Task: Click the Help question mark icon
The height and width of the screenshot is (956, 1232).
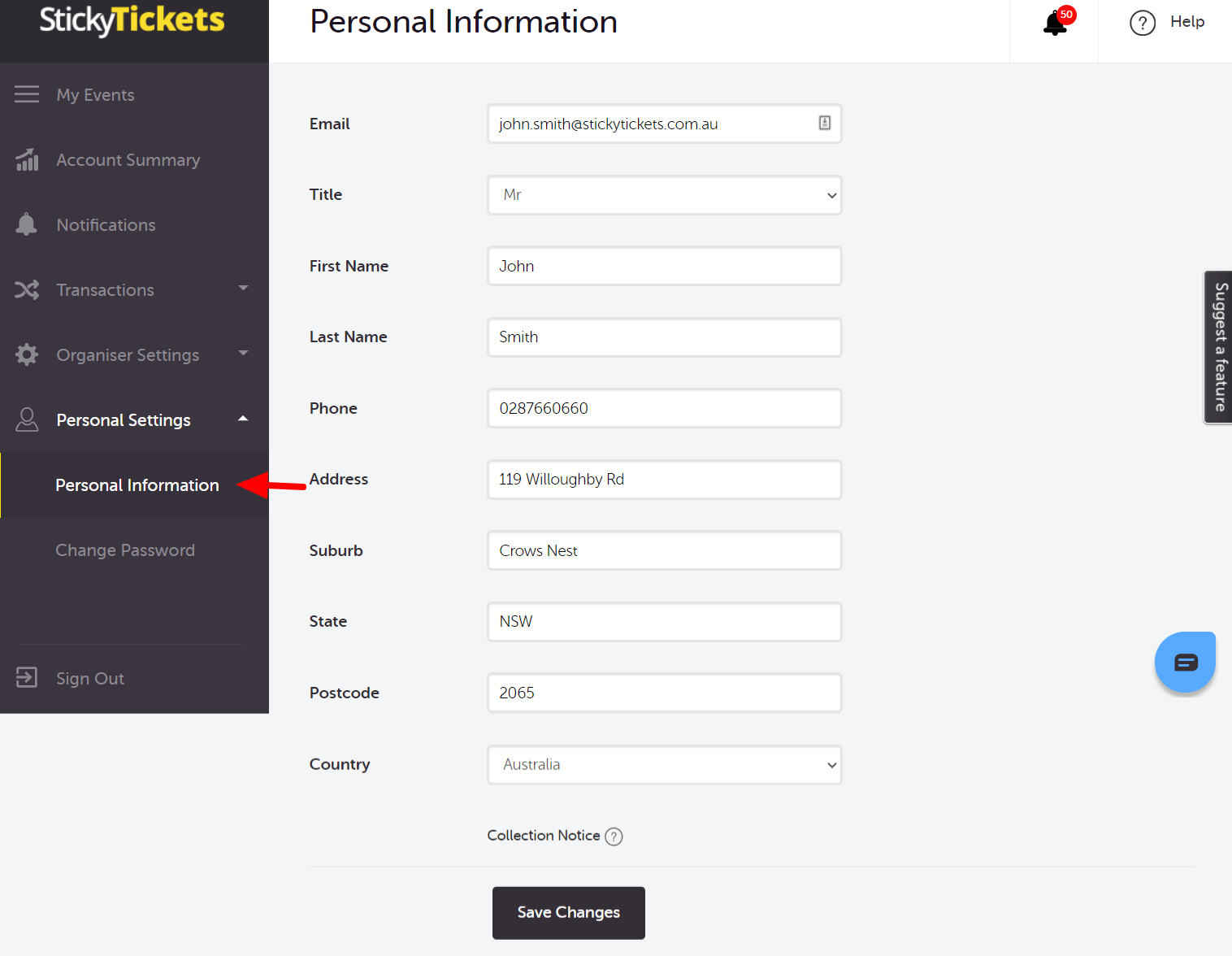Action: pyautogui.click(x=1143, y=23)
